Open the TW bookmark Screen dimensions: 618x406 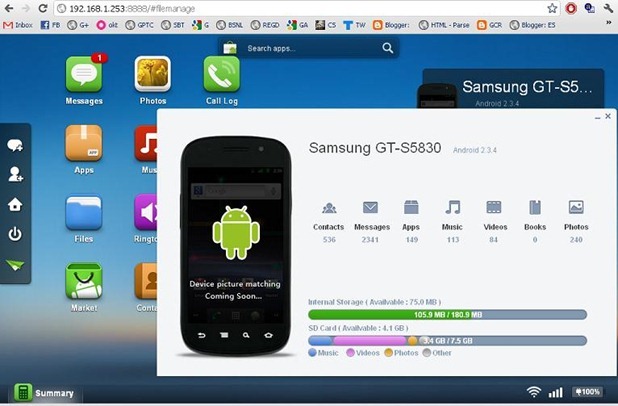pyautogui.click(x=354, y=25)
